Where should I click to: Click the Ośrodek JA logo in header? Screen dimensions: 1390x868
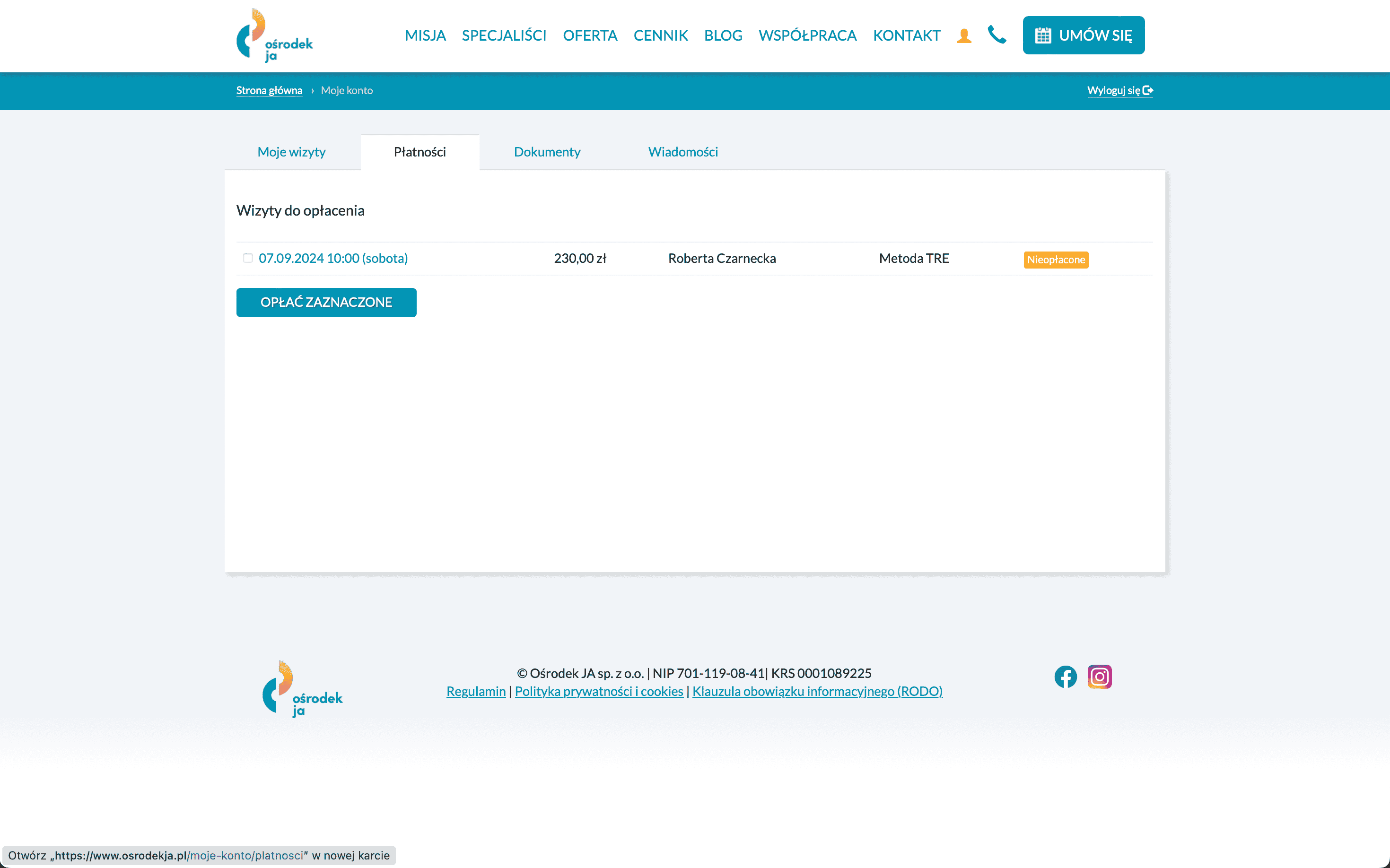pos(274,35)
